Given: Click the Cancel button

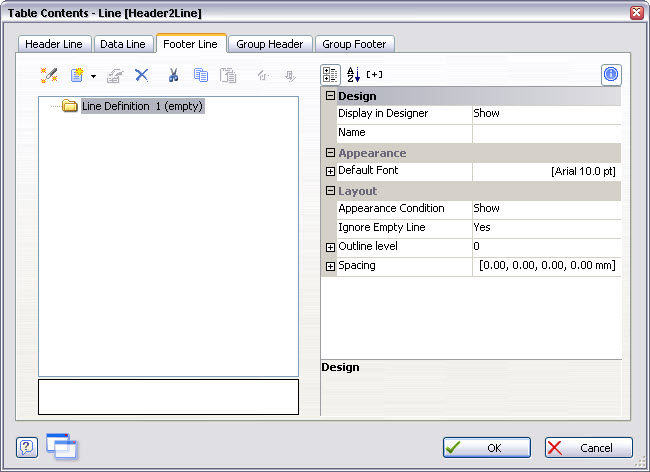Looking at the screenshot, I should pos(589,448).
